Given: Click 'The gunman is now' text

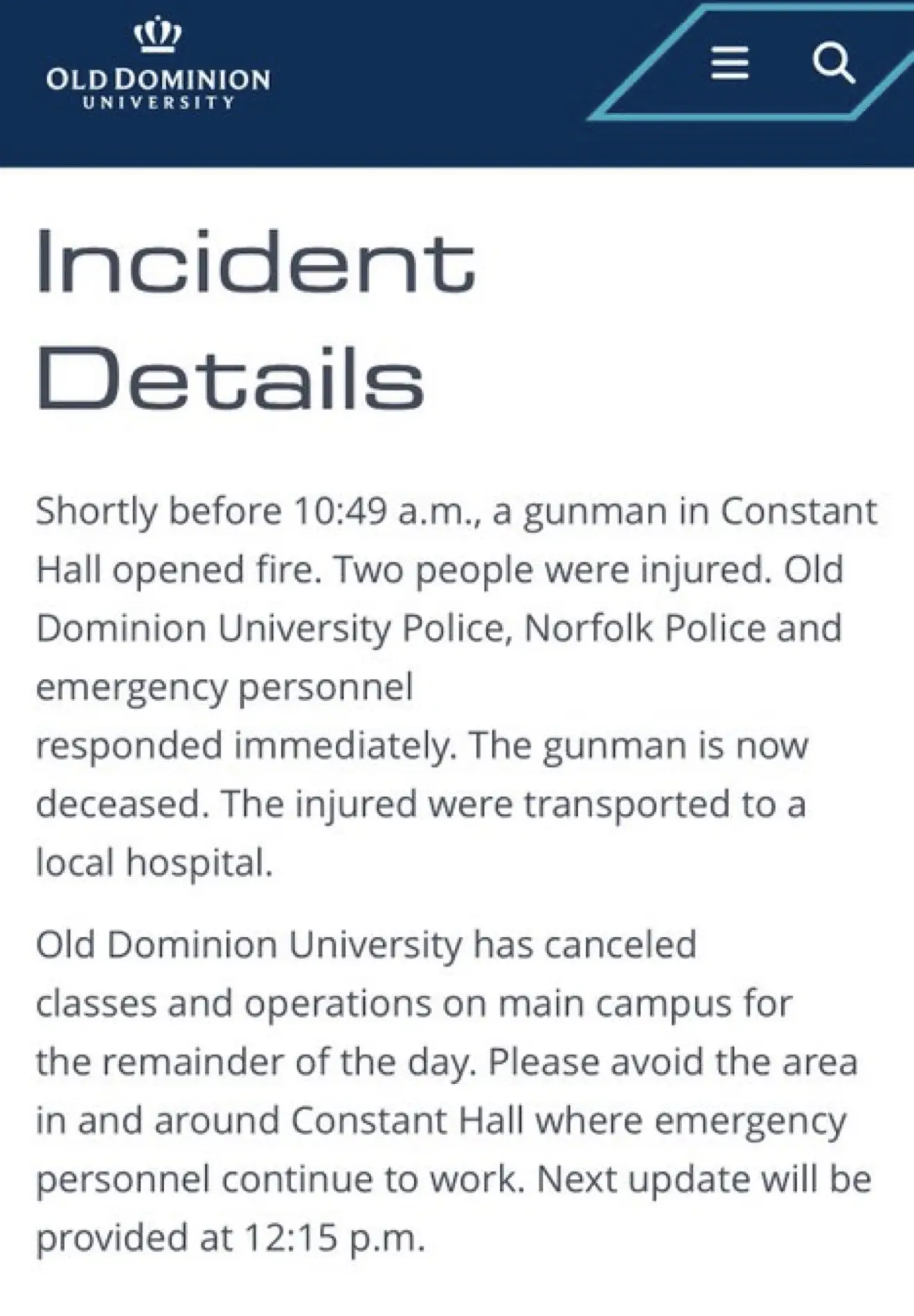Looking at the screenshot, I should 638,746.
